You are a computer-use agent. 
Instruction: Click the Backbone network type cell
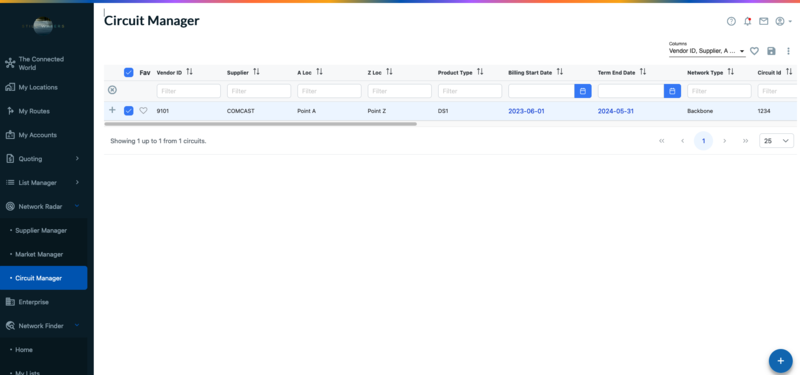click(x=699, y=111)
